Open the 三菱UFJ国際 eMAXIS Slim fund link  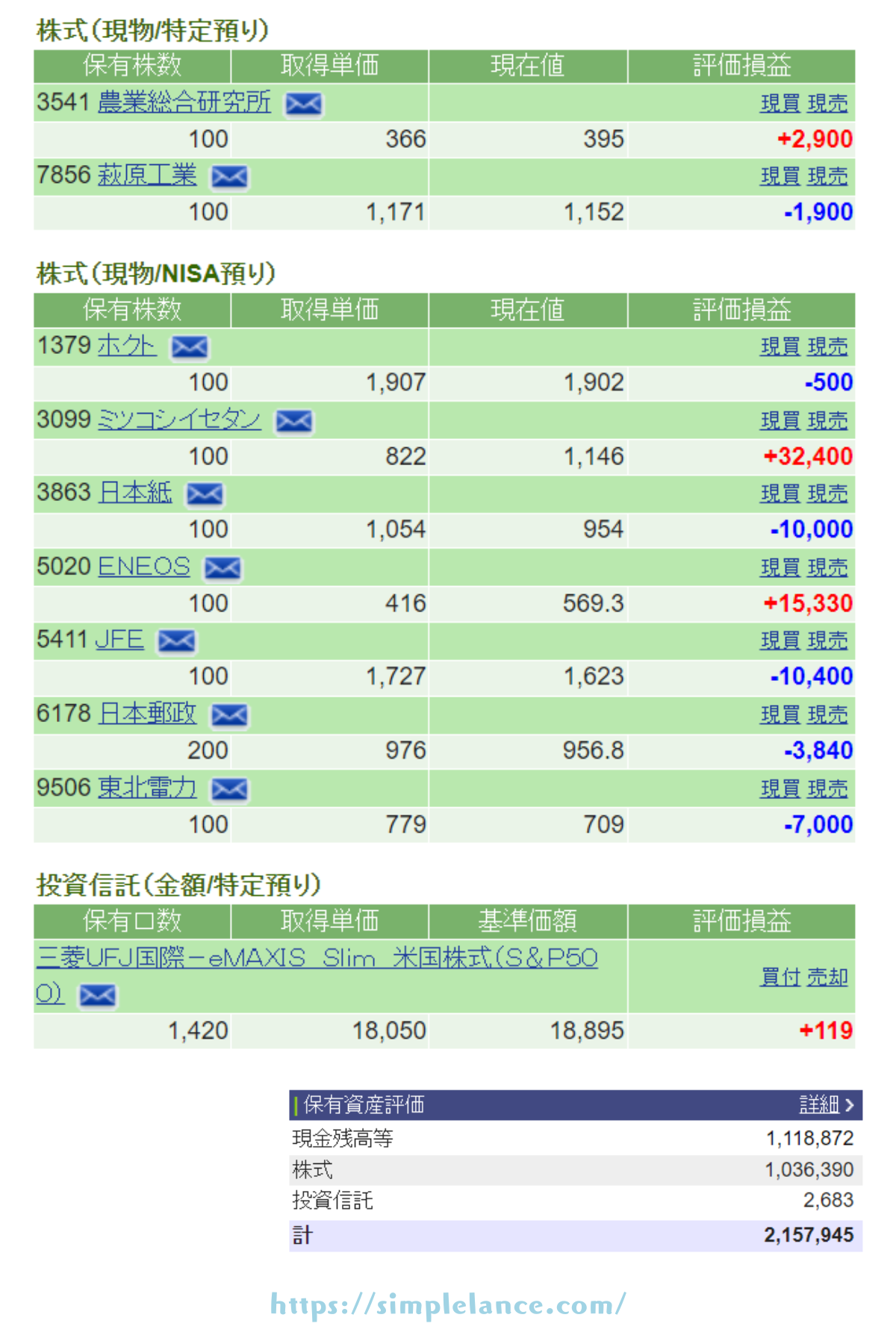[317, 958]
